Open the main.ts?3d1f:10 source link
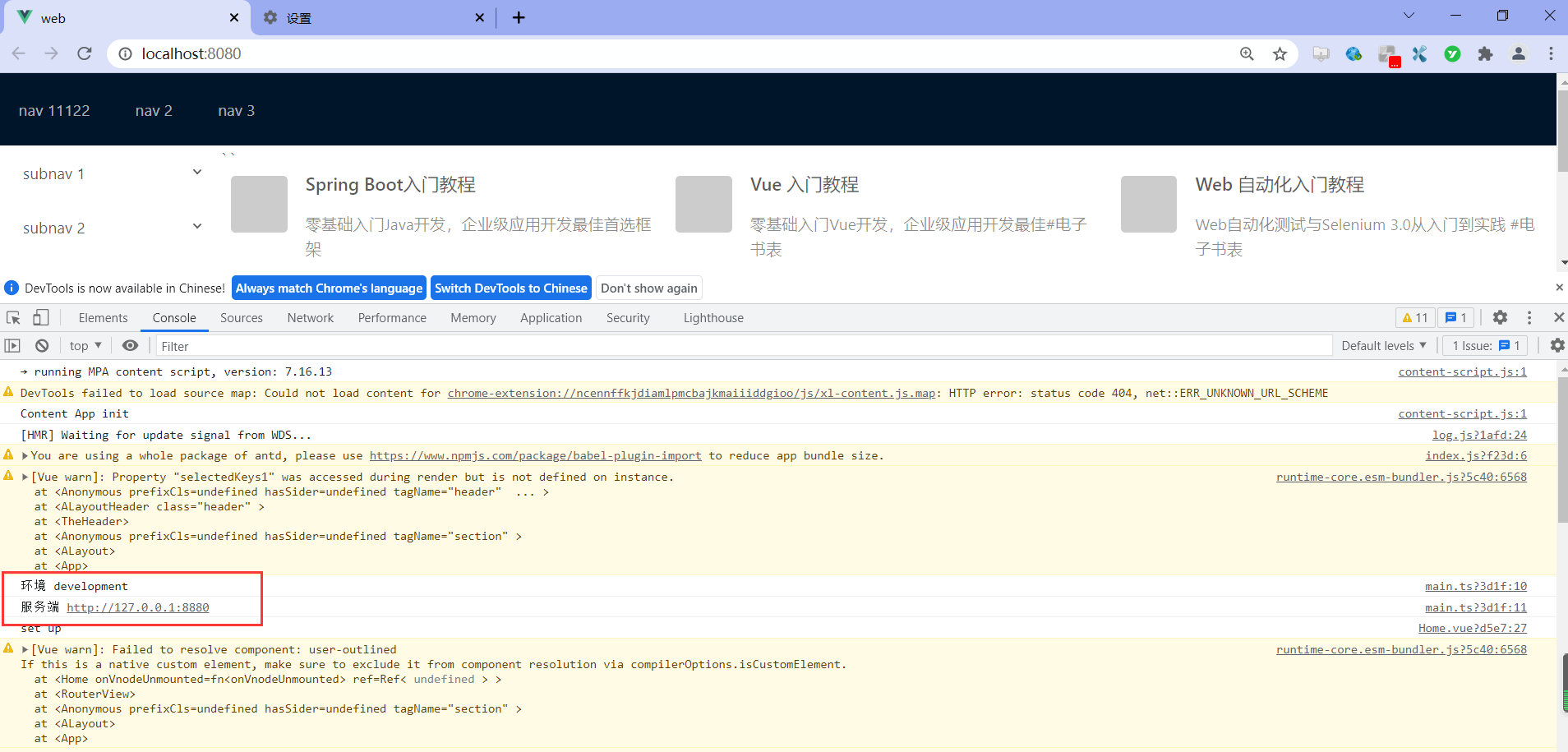Image resolution: width=1568 pixels, height=752 pixels. (x=1476, y=587)
